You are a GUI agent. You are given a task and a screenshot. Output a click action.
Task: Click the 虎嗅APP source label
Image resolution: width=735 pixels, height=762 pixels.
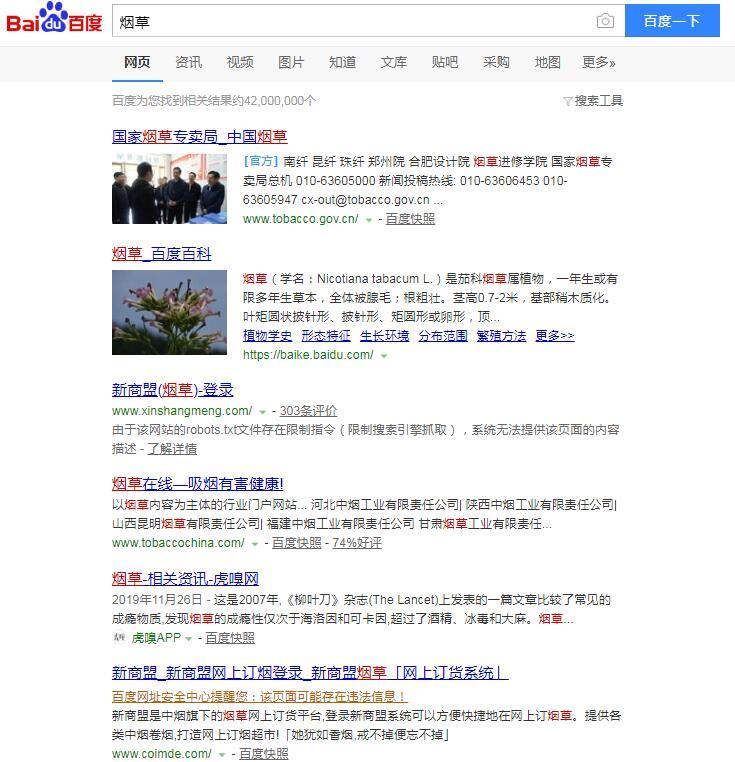coord(156,638)
